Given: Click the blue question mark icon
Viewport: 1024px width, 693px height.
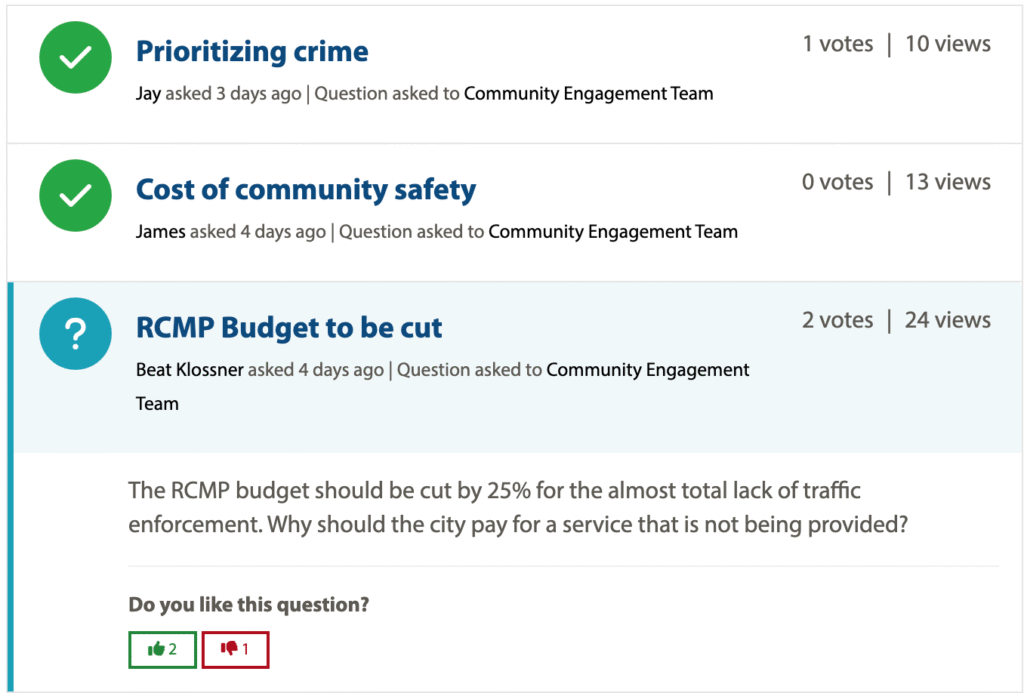Looking at the screenshot, I should coord(75,335).
